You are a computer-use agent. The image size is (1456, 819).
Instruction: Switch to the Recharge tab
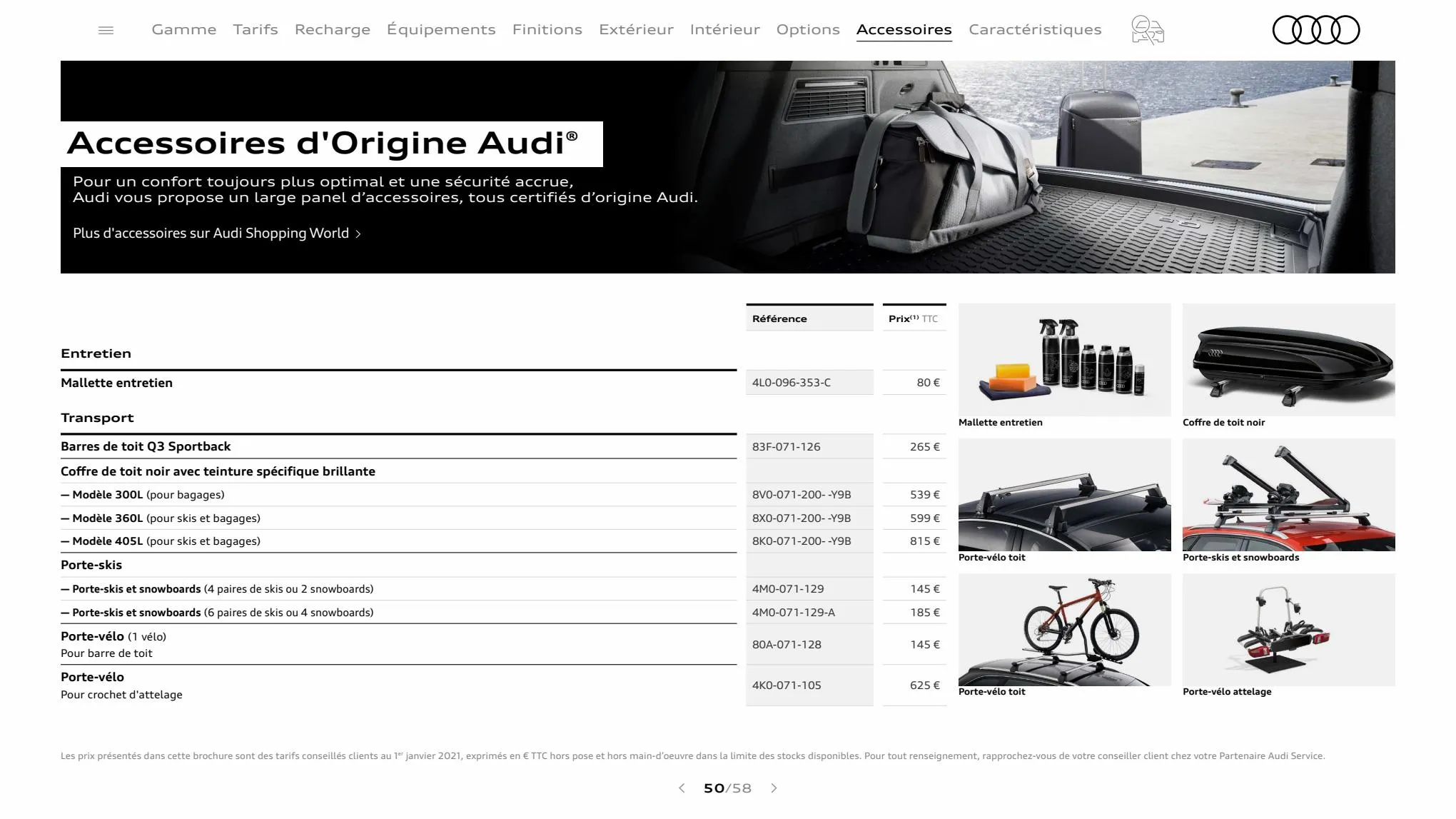point(333,29)
